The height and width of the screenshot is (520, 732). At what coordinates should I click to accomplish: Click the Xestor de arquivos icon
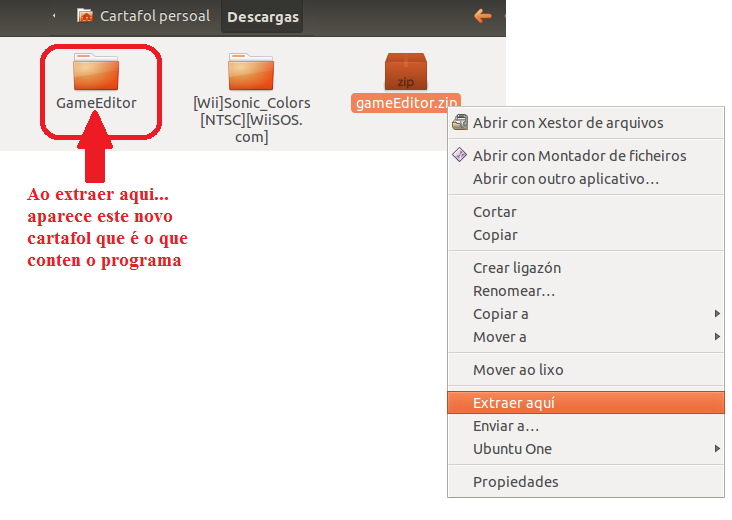point(460,123)
